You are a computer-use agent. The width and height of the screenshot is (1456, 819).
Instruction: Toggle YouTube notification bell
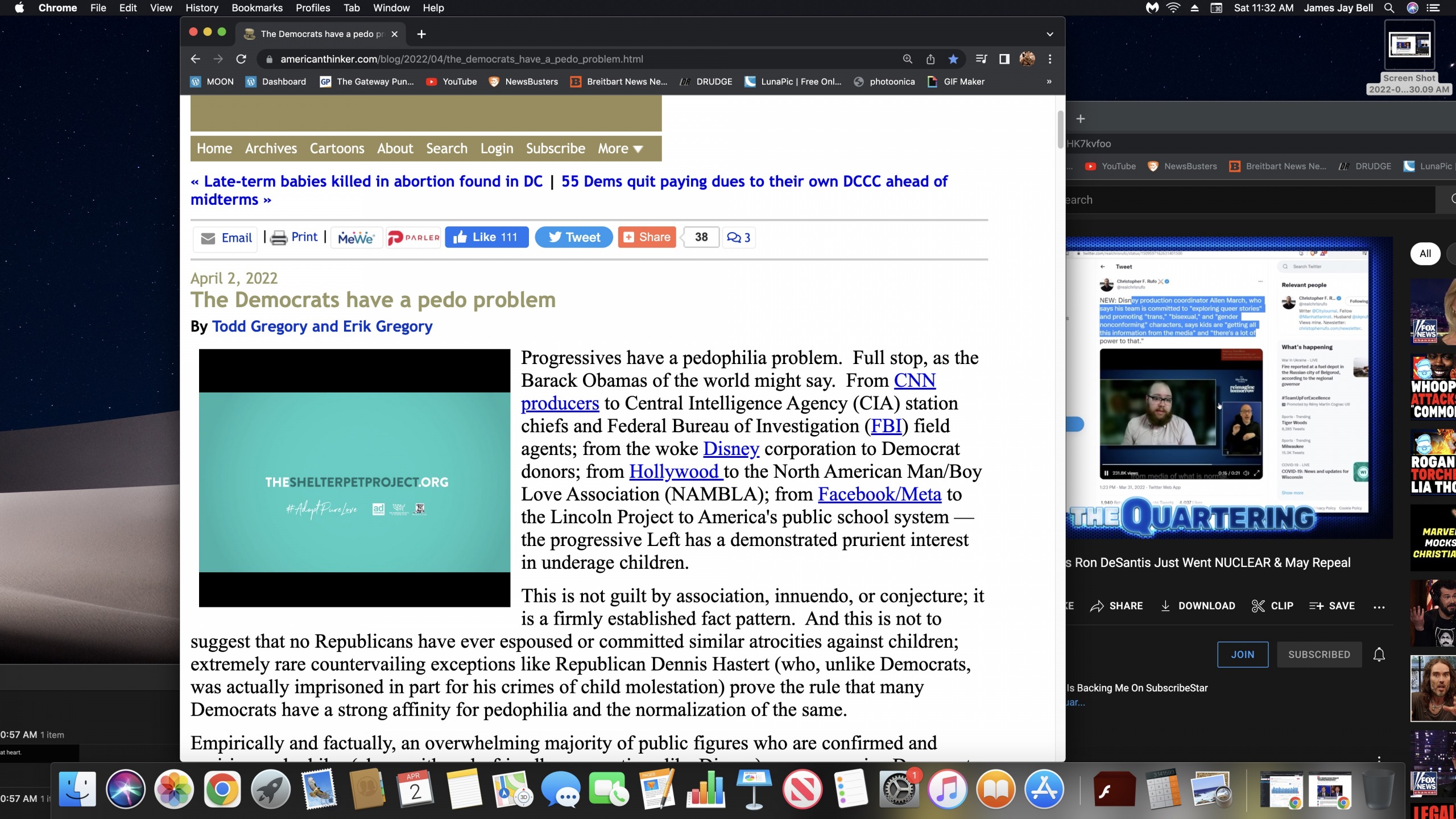point(1379,655)
